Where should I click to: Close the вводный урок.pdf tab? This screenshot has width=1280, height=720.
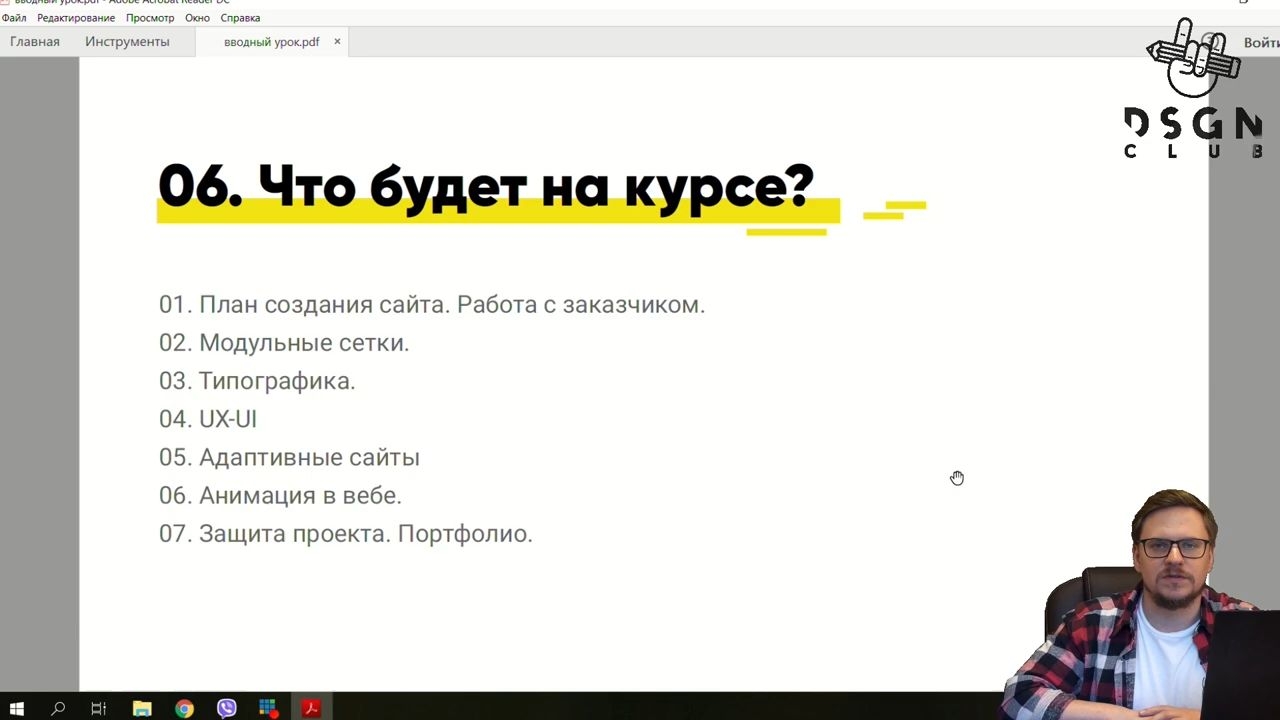click(337, 41)
